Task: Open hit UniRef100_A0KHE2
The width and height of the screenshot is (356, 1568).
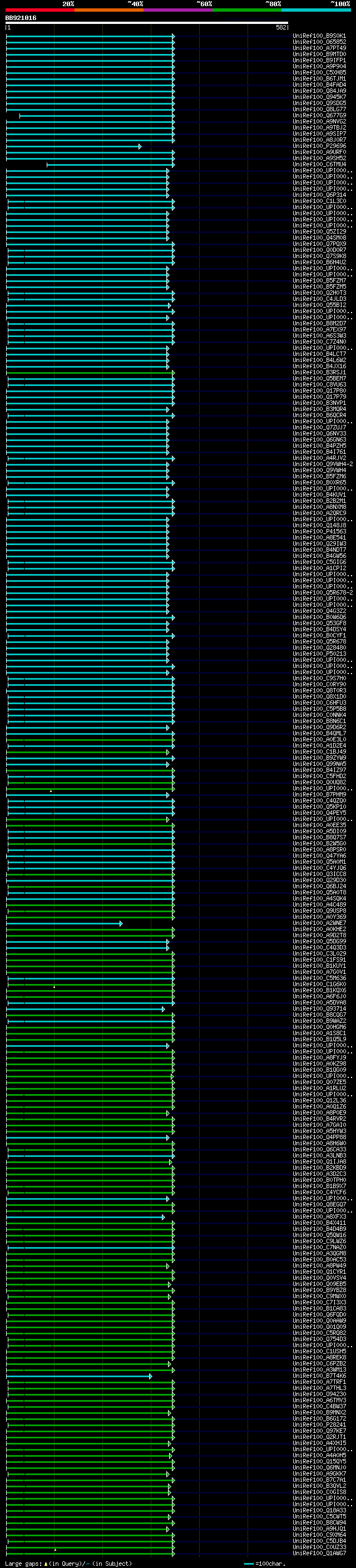Action: coord(319,929)
